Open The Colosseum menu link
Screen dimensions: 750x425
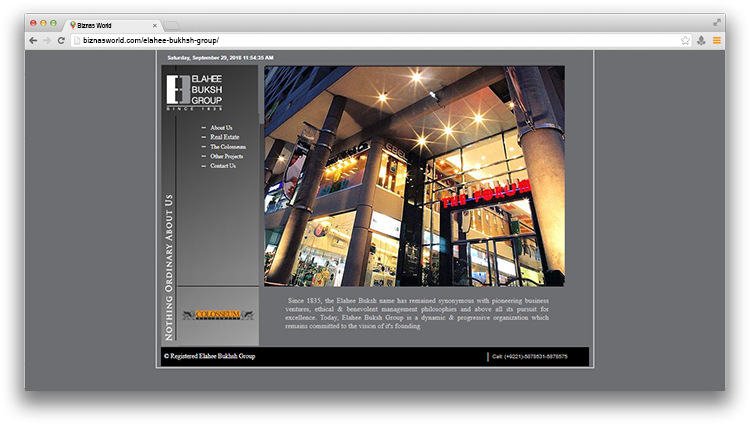click(x=227, y=147)
